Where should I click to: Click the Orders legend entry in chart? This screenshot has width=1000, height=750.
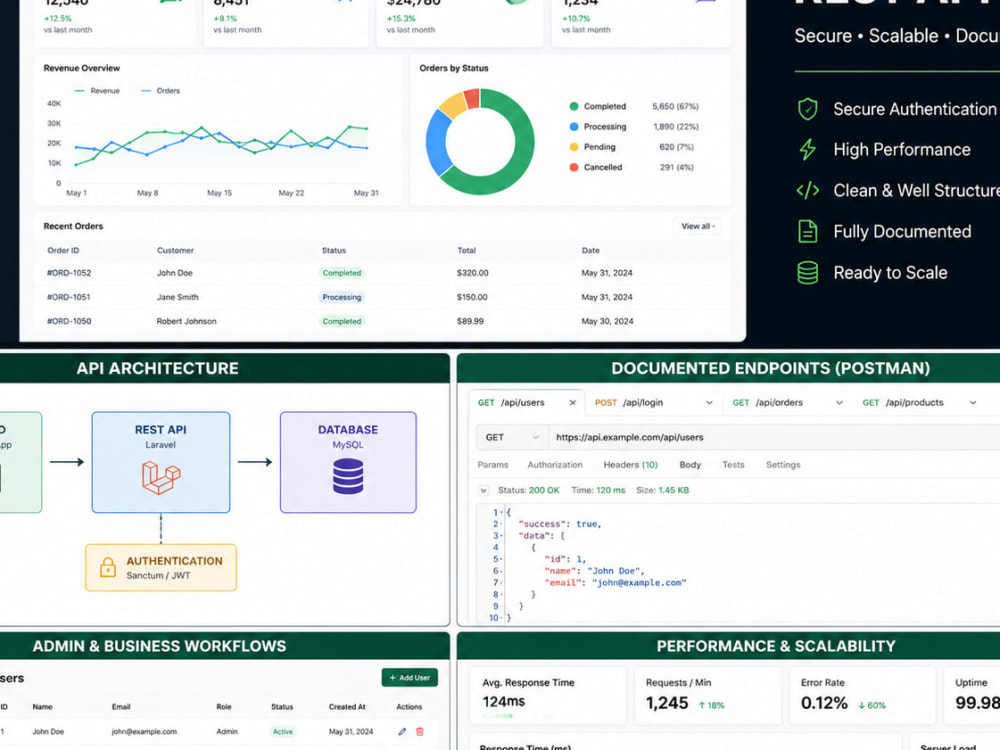coord(160,91)
